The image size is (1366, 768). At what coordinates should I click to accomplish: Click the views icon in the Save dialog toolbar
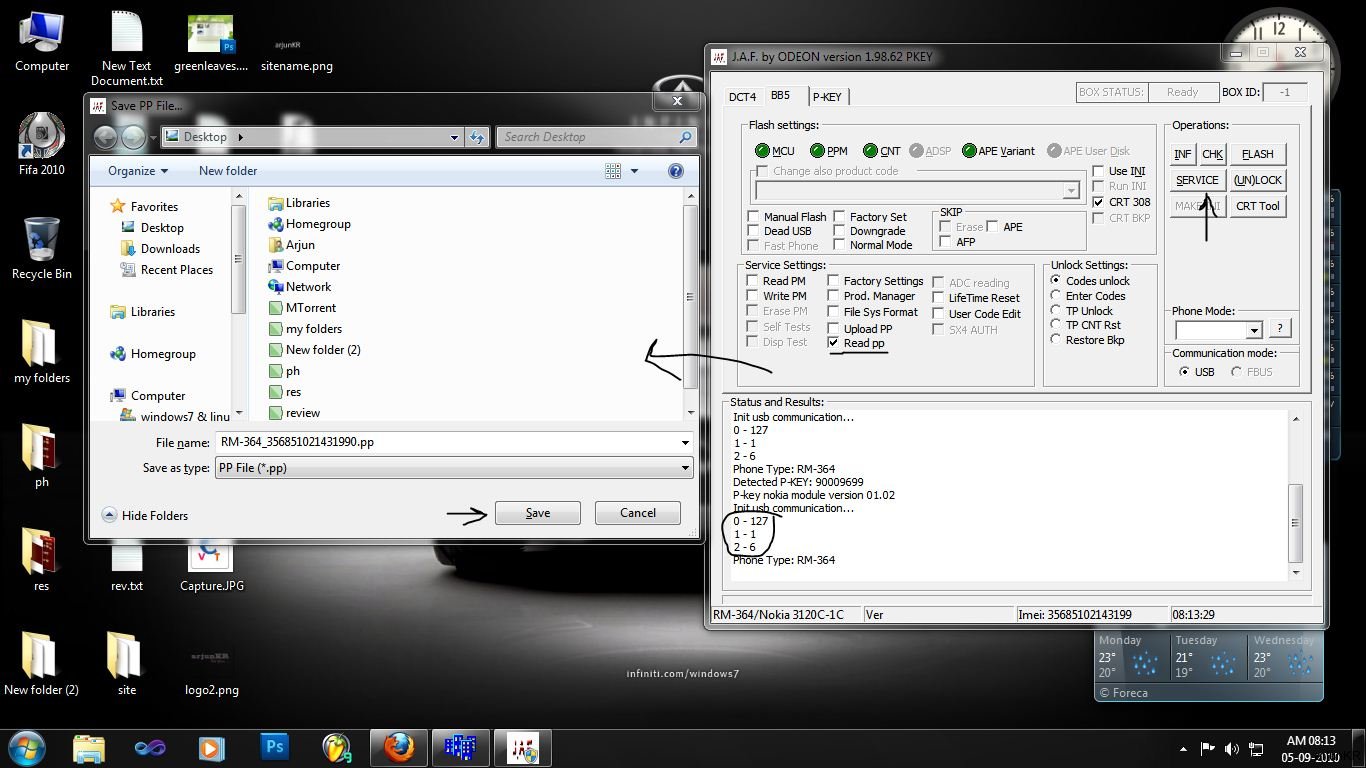point(612,170)
